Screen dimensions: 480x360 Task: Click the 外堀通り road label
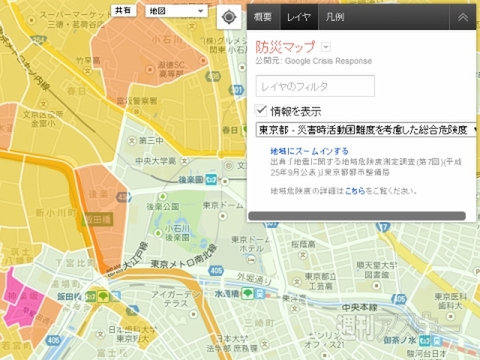point(254,280)
